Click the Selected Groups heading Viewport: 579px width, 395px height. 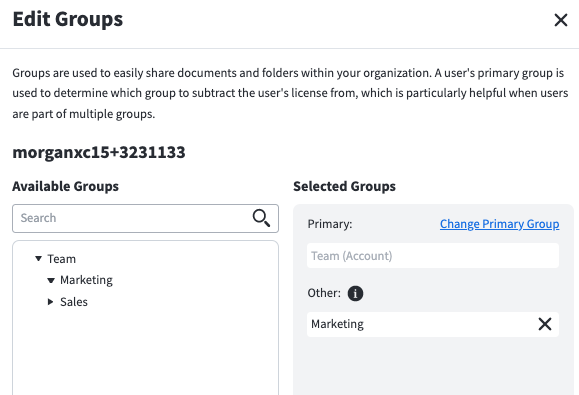[x=345, y=186]
